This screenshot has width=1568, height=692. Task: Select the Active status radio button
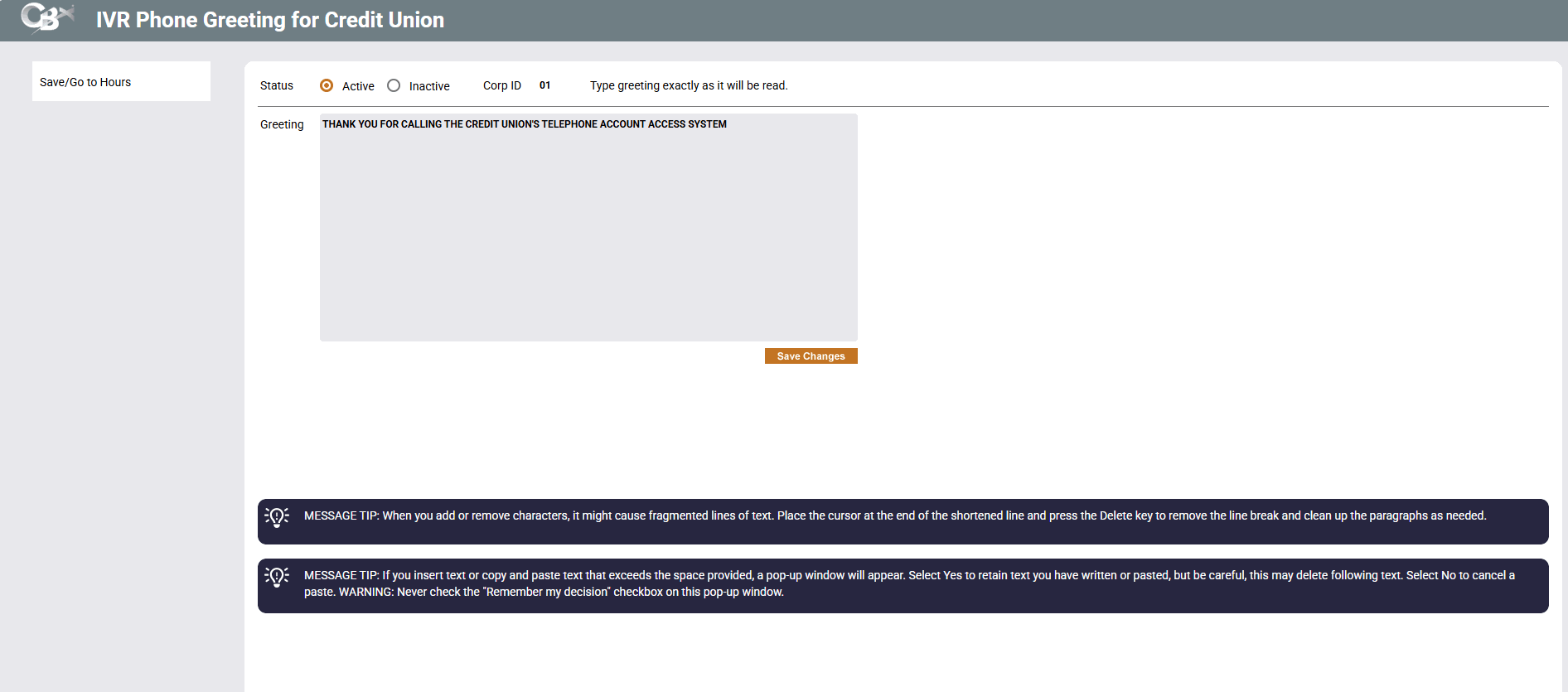click(327, 85)
